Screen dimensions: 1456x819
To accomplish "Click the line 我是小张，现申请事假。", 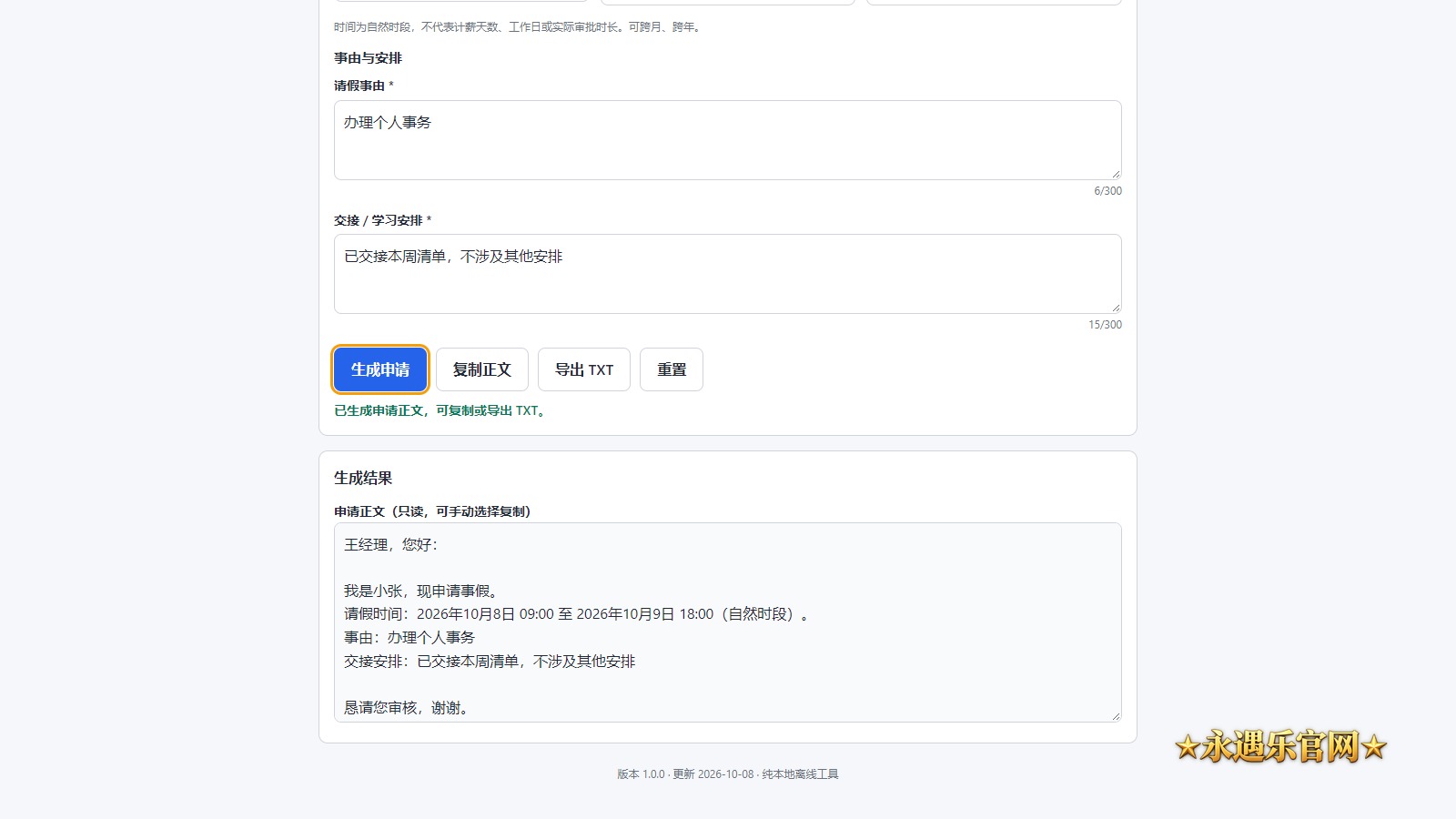I will (x=423, y=591).
